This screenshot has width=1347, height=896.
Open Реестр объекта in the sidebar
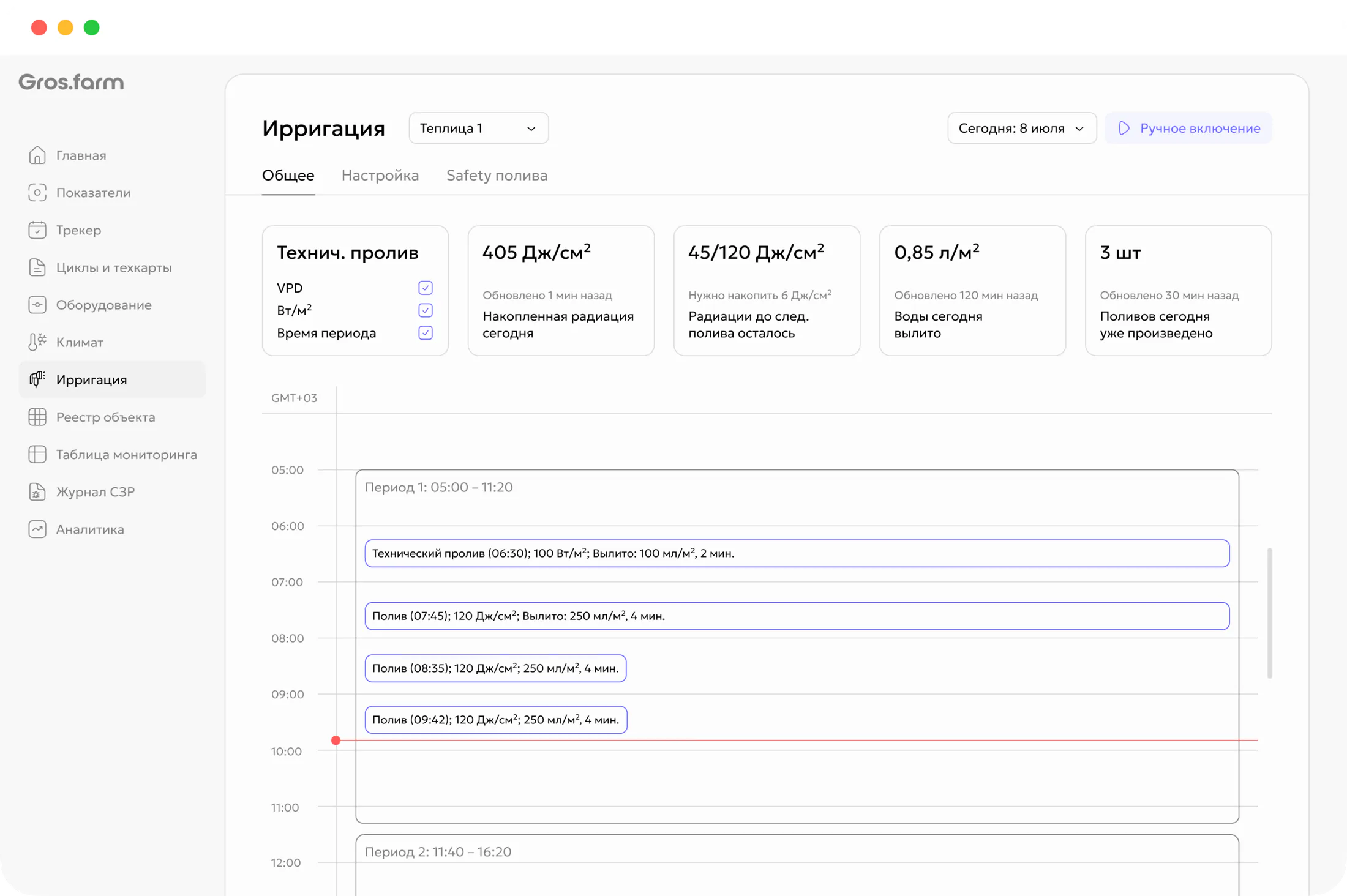point(112,417)
